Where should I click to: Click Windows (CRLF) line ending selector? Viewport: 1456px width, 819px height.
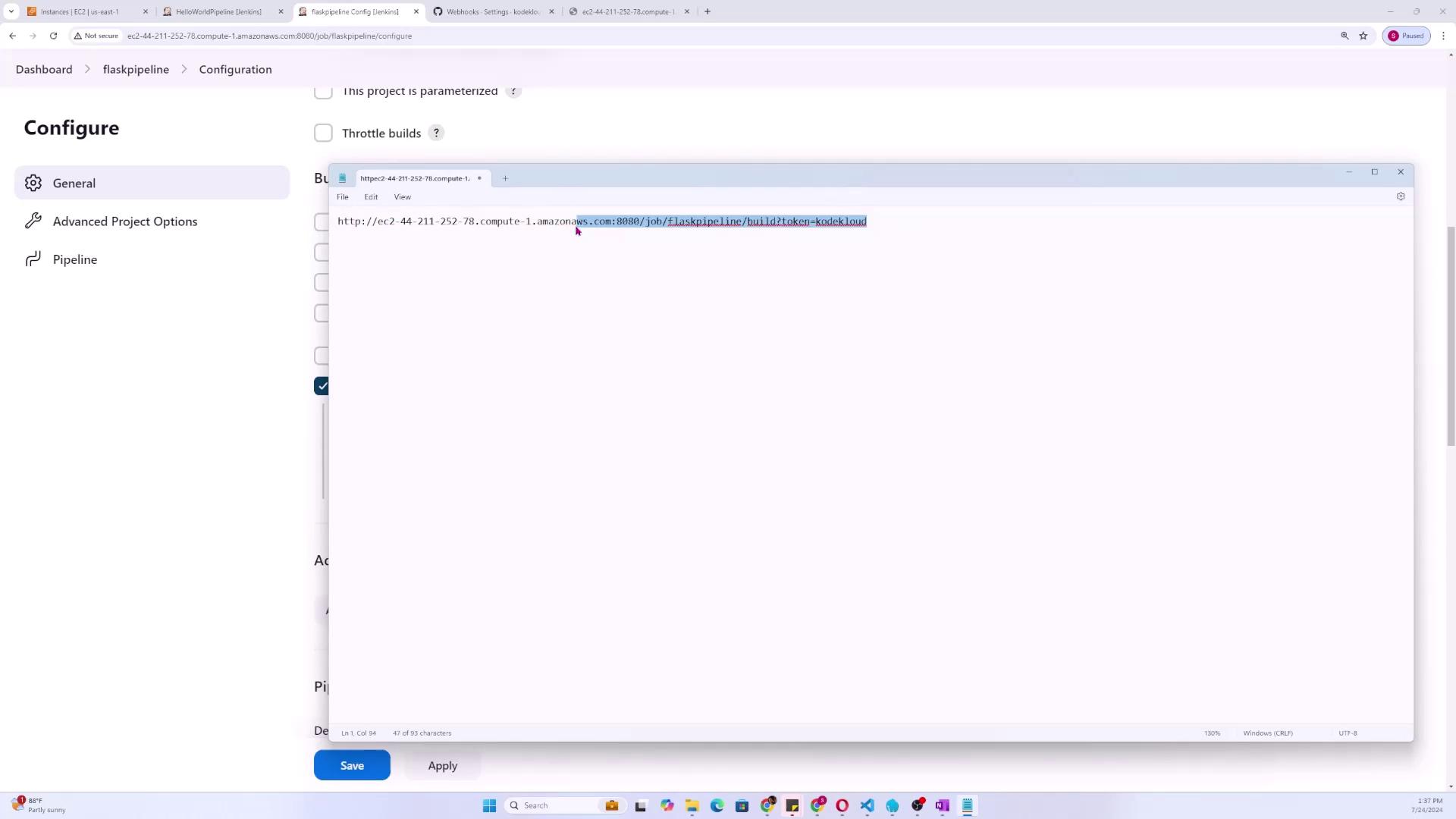[1267, 733]
